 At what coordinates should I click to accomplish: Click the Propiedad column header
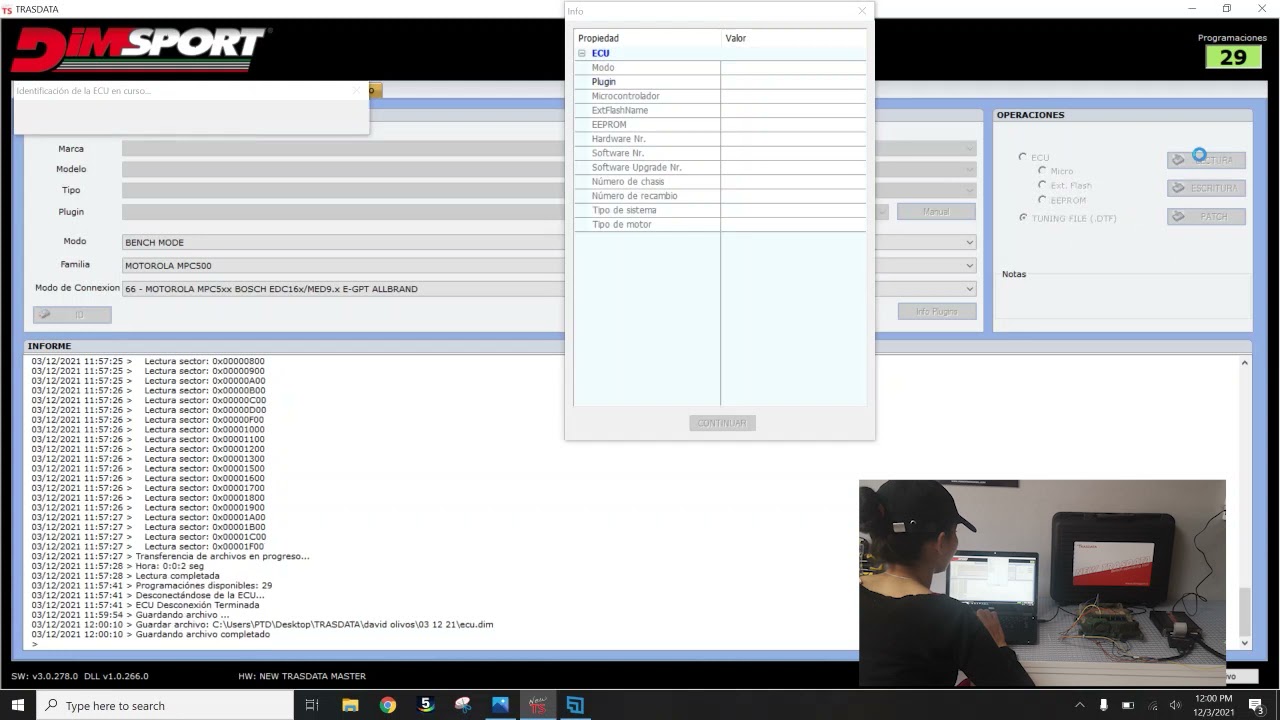pos(647,38)
